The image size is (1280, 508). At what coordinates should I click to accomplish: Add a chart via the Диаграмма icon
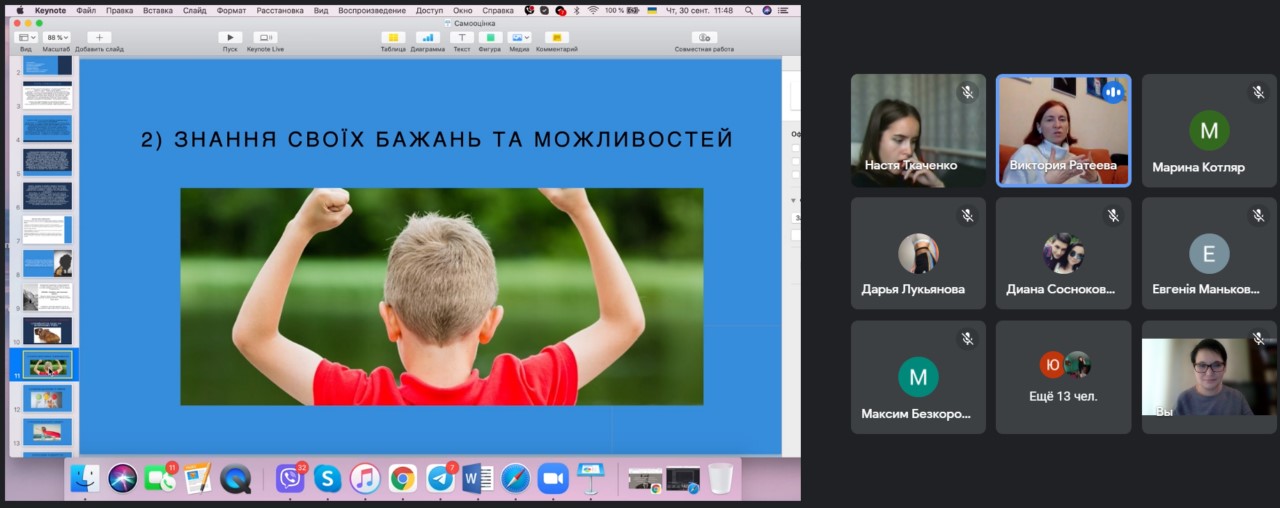click(x=427, y=38)
